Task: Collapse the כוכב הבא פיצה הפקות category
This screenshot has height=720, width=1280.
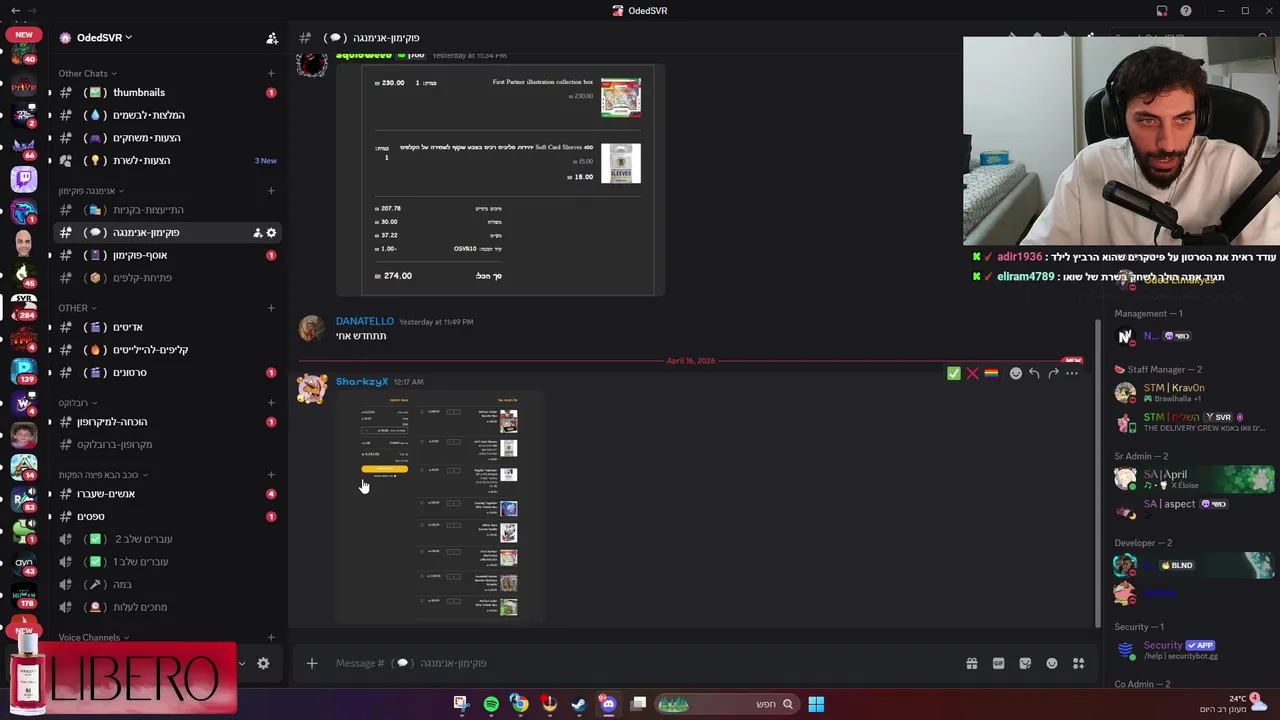Action: click(x=103, y=475)
